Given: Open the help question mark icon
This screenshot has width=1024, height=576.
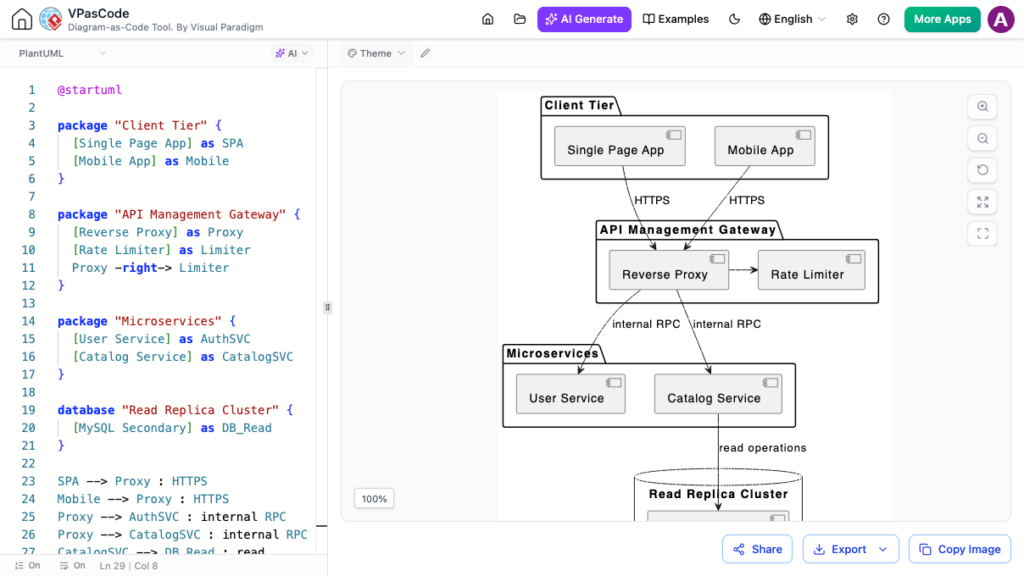Looking at the screenshot, I should tap(884, 19).
